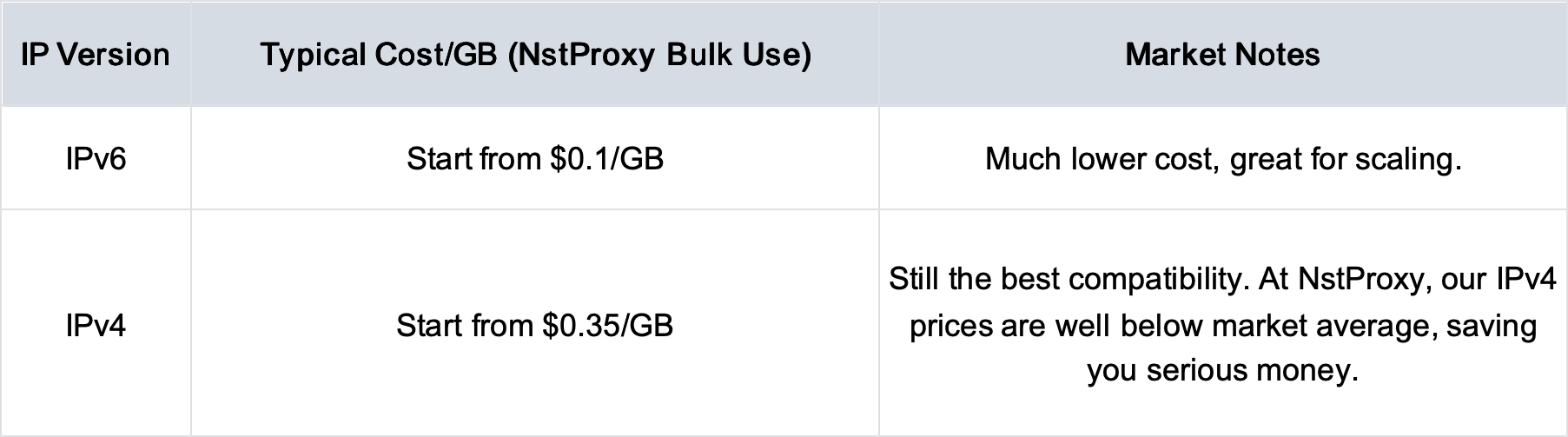Click the Market Notes column header
Viewport: 1568px width, 437px height.
(x=1222, y=55)
